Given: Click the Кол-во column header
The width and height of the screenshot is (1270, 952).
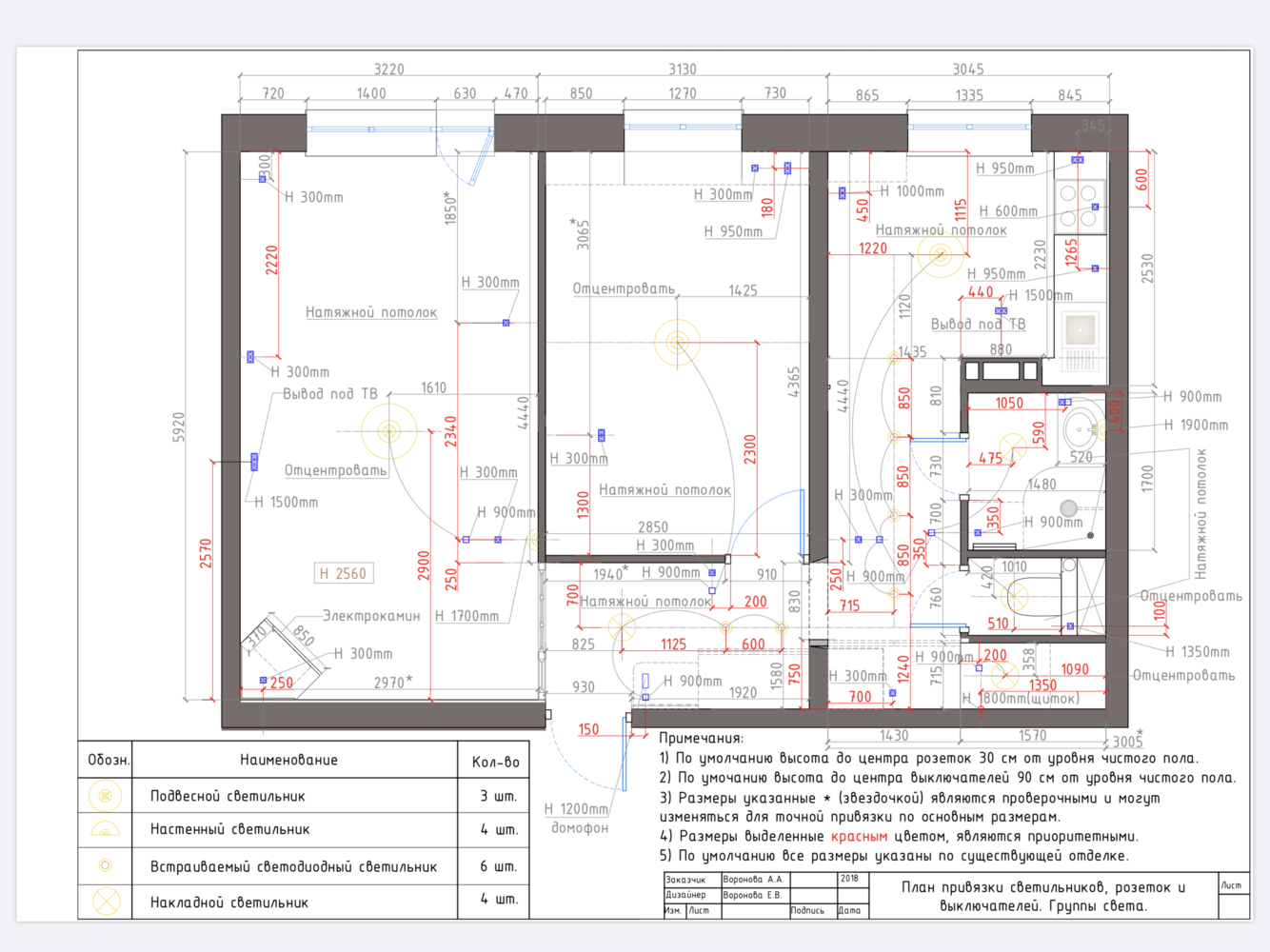Looking at the screenshot, I should point(496,762).
